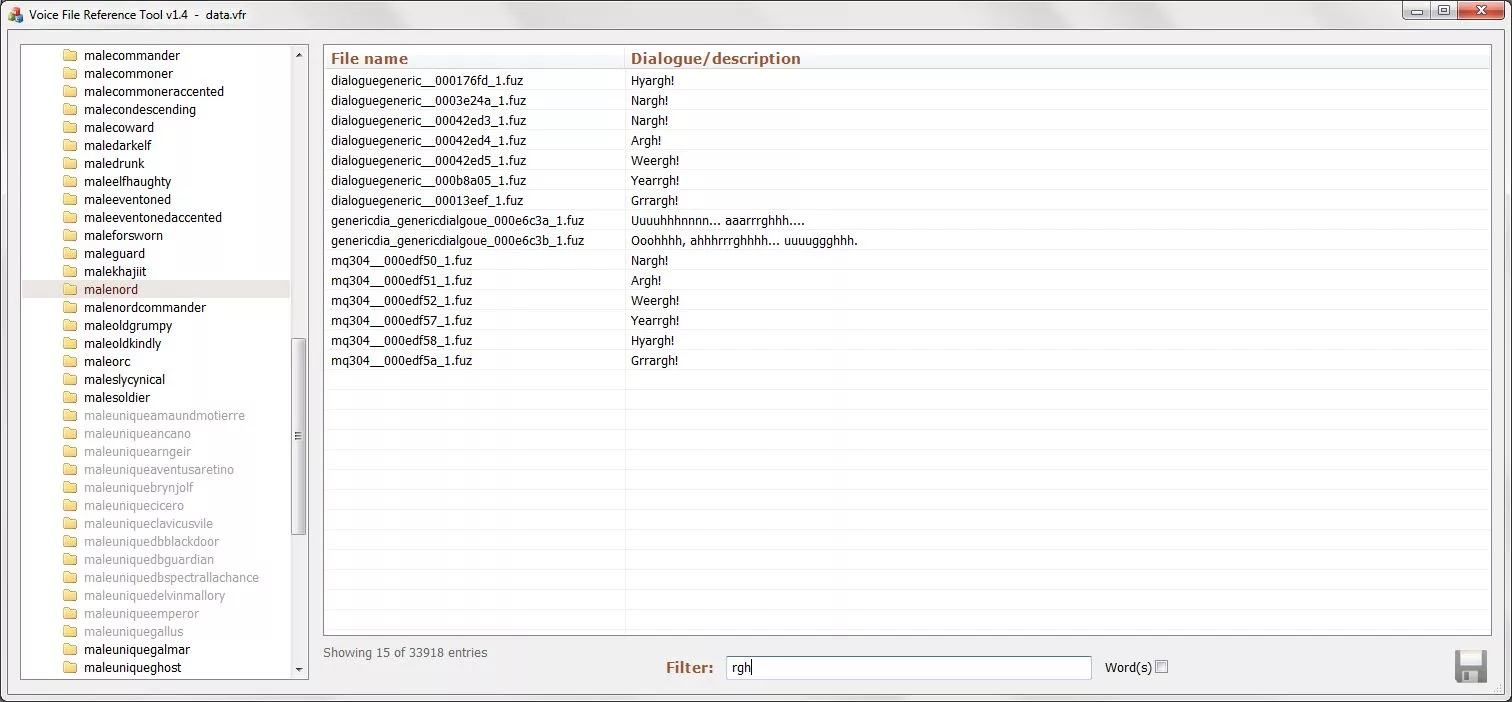Select file mq304__000edf57_1.fuz

click(401, 321)
